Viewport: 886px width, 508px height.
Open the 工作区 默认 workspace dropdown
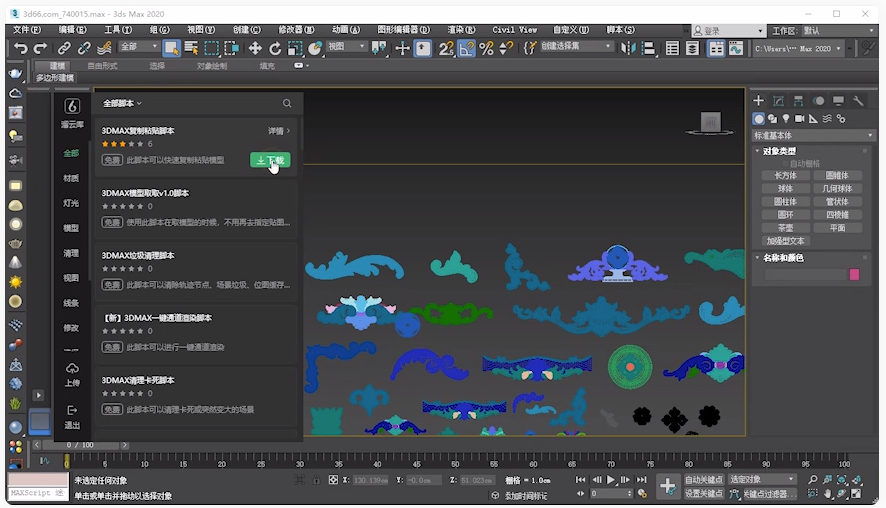(x=839, y=31)
